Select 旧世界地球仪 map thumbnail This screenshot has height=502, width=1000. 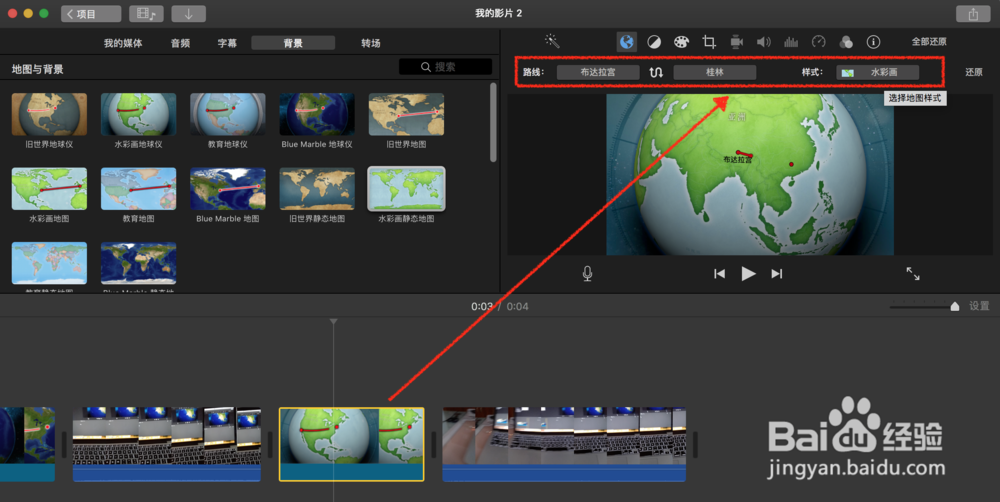point(49,114)
